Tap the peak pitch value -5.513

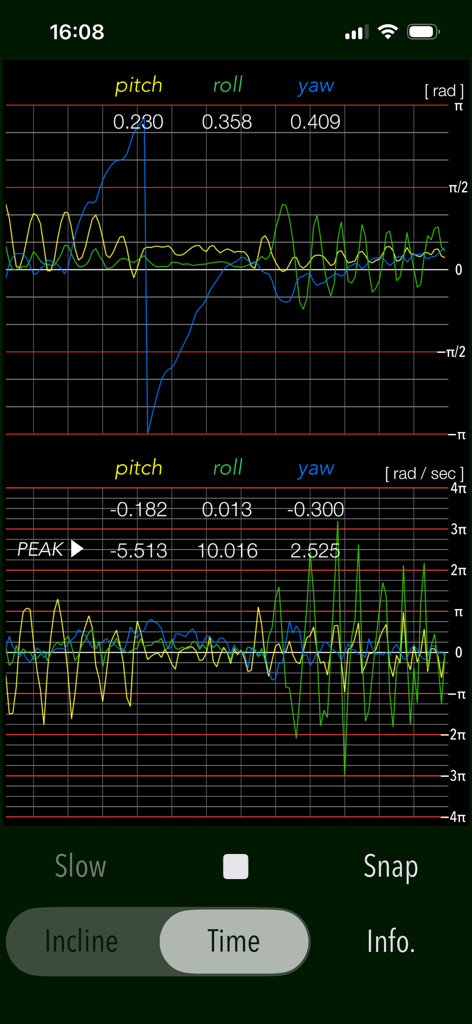pos(138,551)
